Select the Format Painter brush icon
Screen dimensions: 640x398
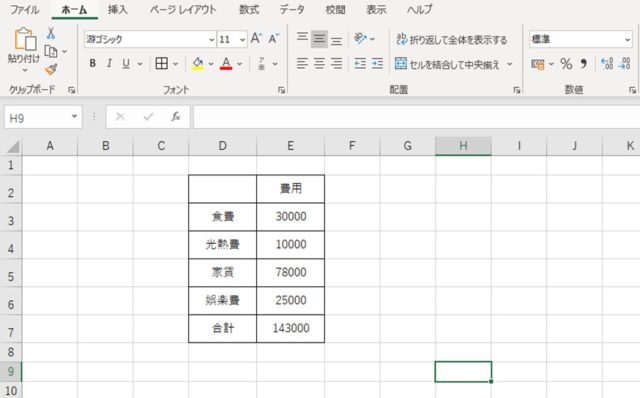(x=51, y=69)
